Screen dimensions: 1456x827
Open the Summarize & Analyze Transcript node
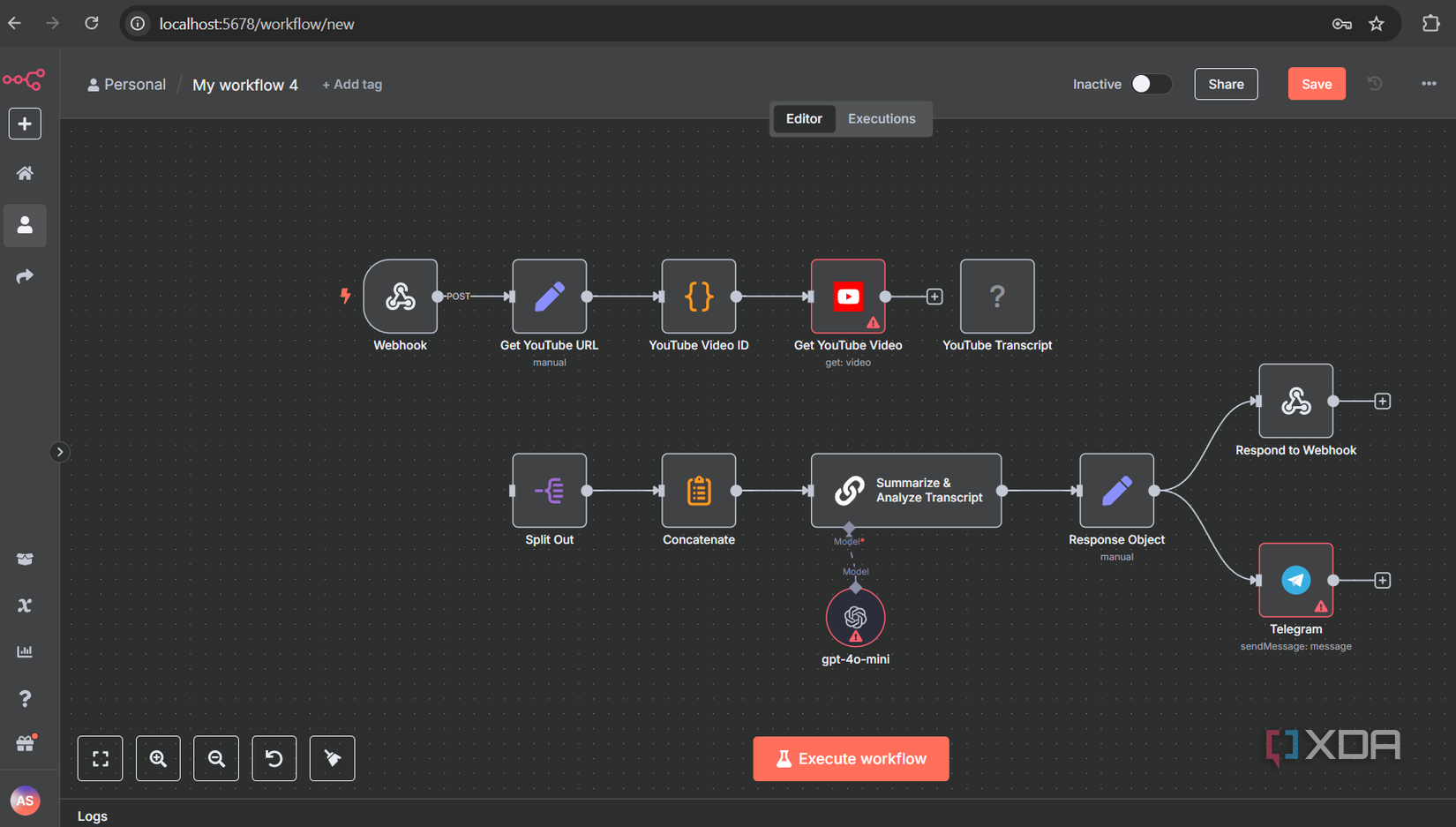(905, 491)
